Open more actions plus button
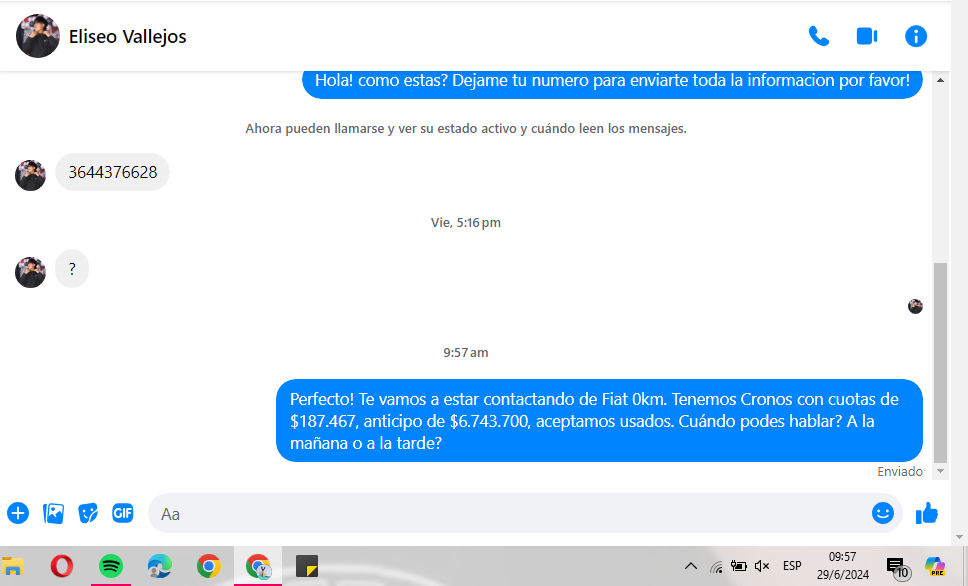This screenshot has height=586, width=968. click(x=18, y=513)
